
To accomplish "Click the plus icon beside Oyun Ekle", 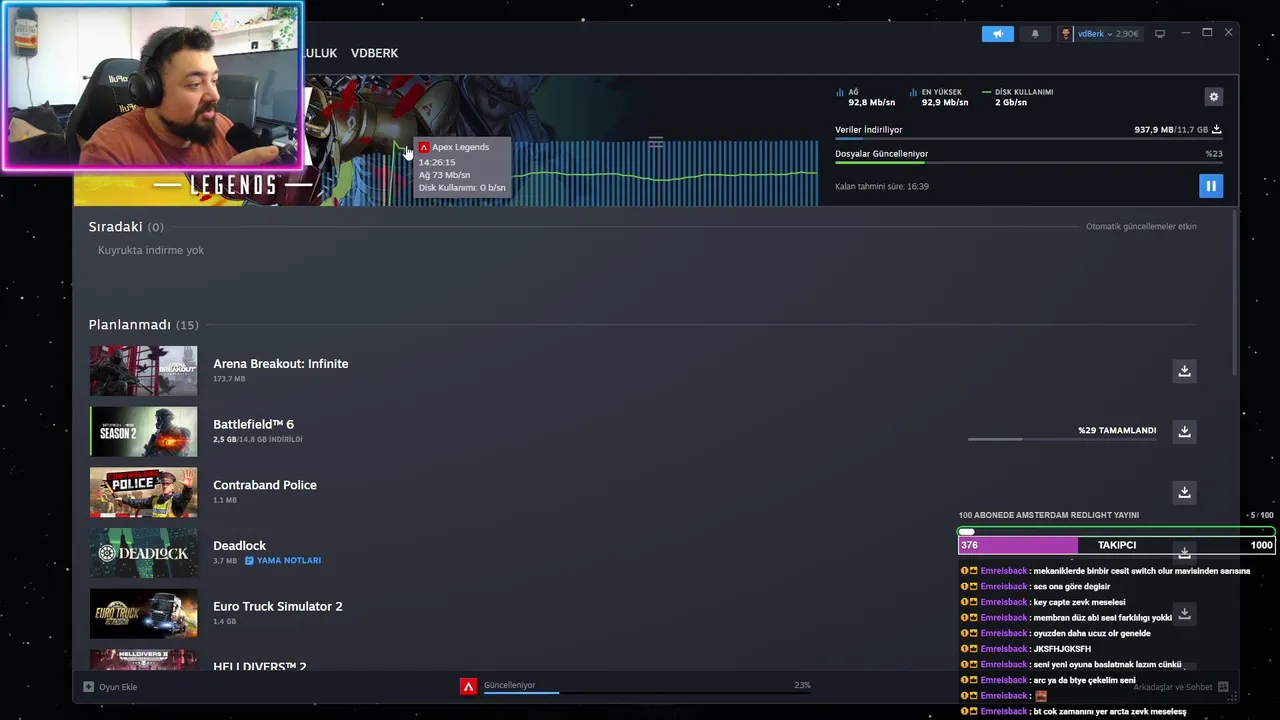I will tap(88, 687).
